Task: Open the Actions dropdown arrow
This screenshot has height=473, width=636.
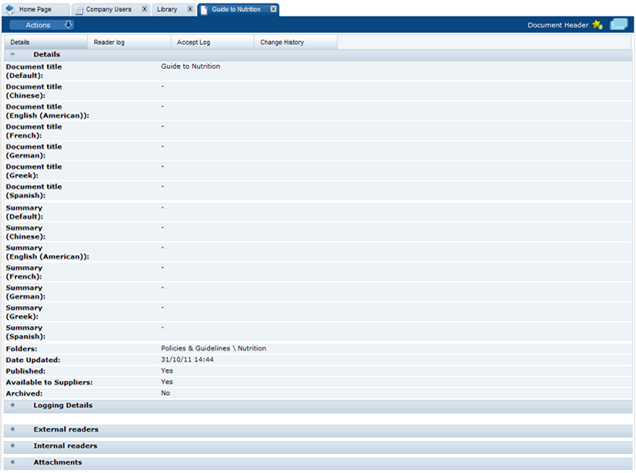Action: tap(68, 25)
